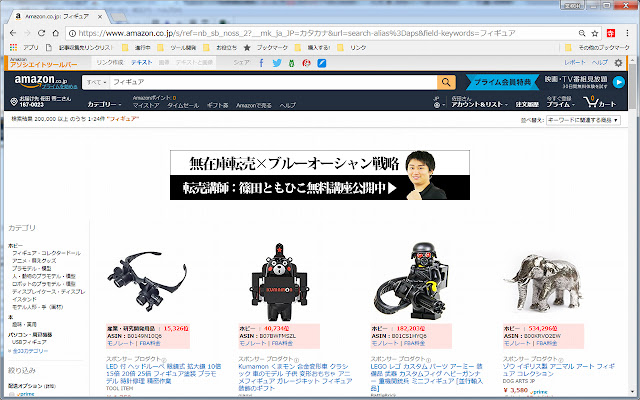Viewport: 640px width, 400px height.
Task: Open the red extension icon in toolbar
Action: click(x=611, y=33)
